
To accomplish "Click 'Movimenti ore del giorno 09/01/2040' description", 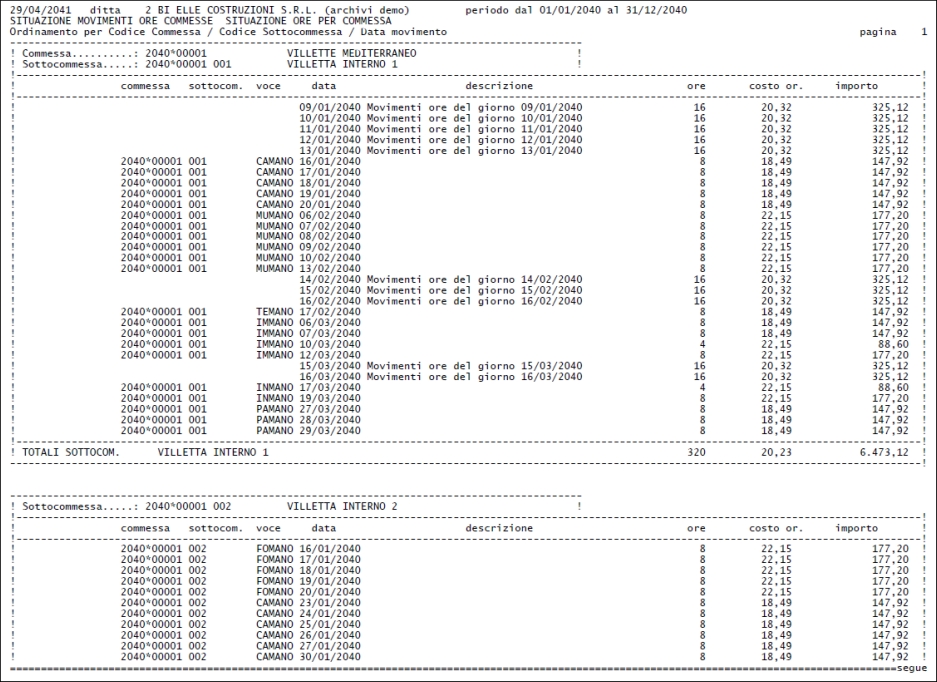I will (474, 108).
